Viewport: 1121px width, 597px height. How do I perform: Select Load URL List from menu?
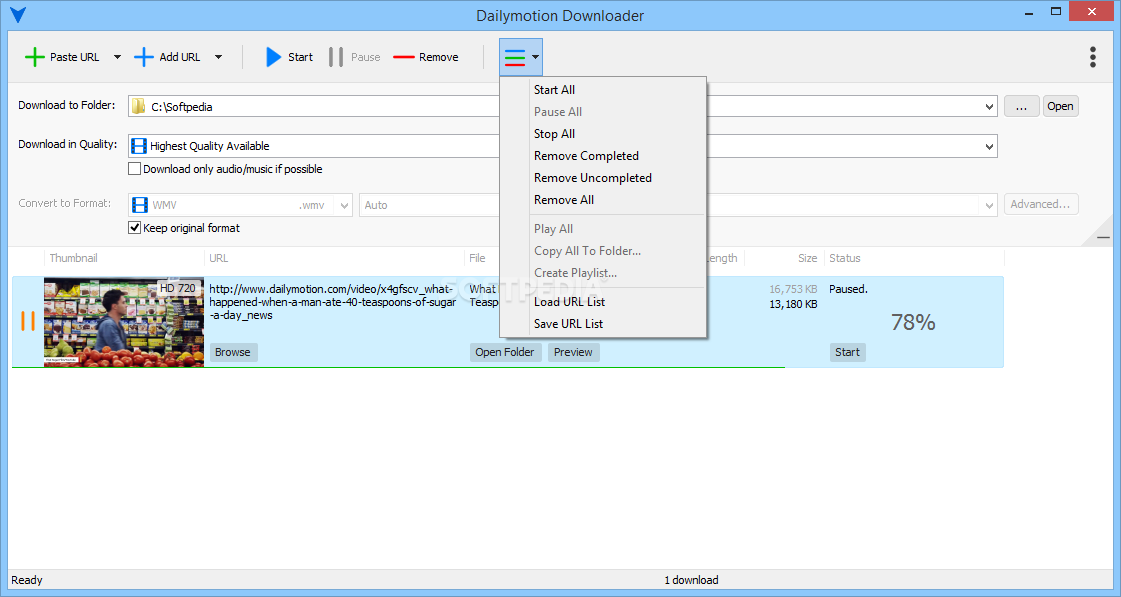pyautogui.click(x=603, y=302)
